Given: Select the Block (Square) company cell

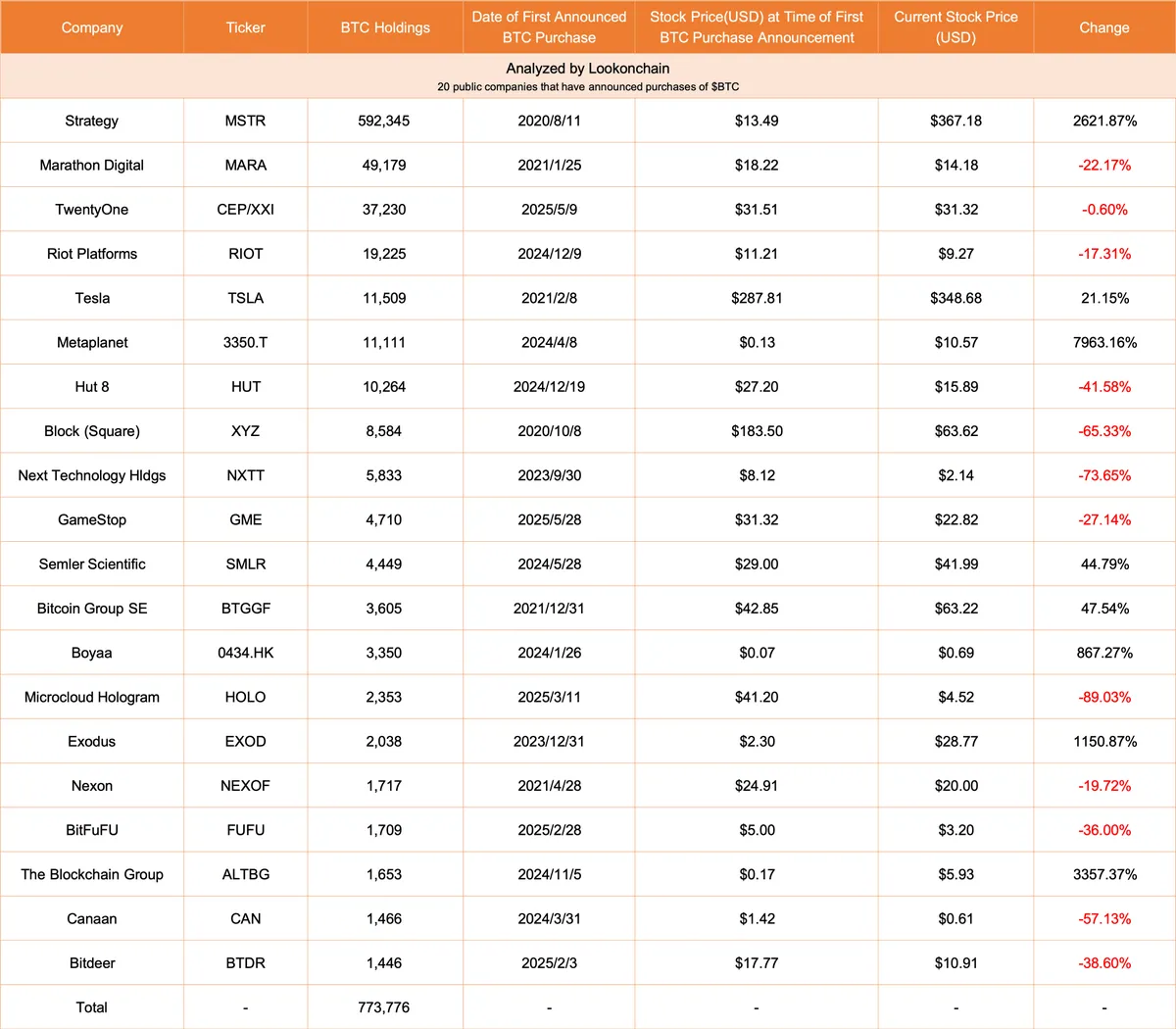Looking at the screenshot, I should pyautogui.click(x=92, y=431).
